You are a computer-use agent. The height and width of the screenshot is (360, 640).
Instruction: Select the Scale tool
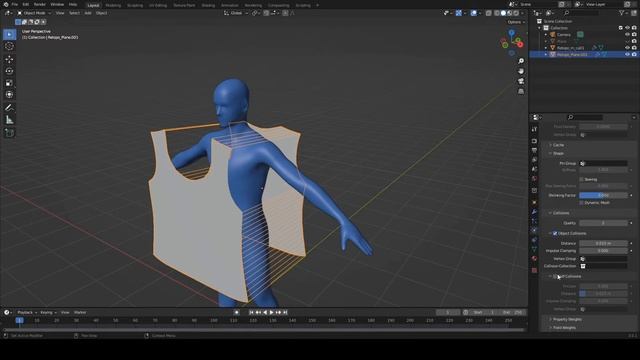click(x=9, y=83)
